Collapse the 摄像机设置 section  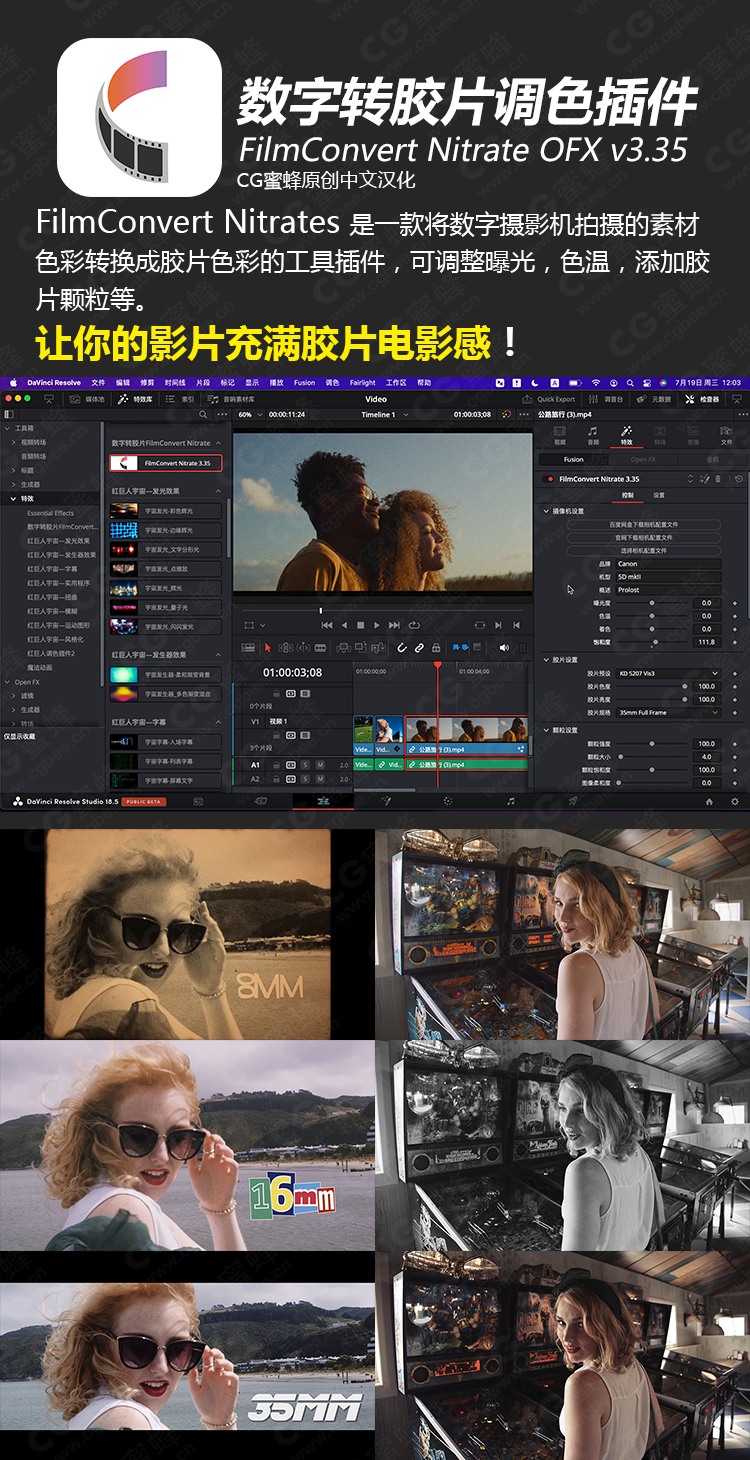pyautogui.click(x=546, y=511)
